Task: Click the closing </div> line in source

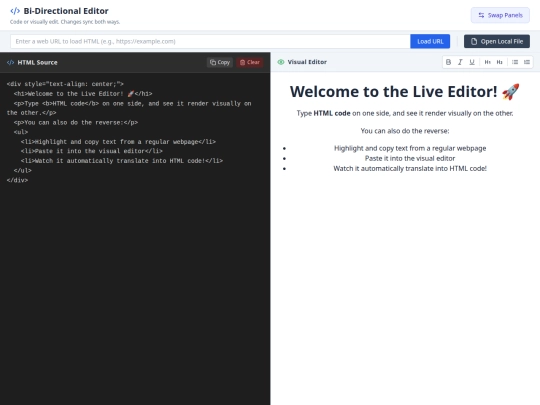Action: tap(17, 180)
